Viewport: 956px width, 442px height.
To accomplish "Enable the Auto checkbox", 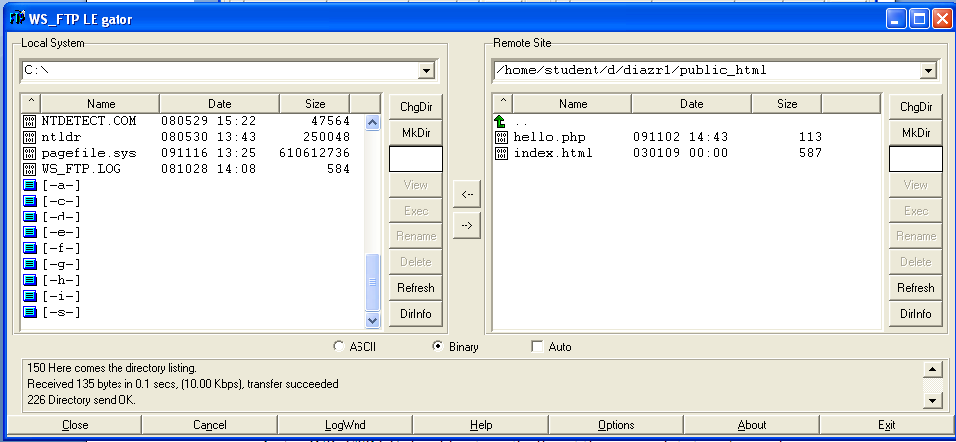I will coord(537,346).
